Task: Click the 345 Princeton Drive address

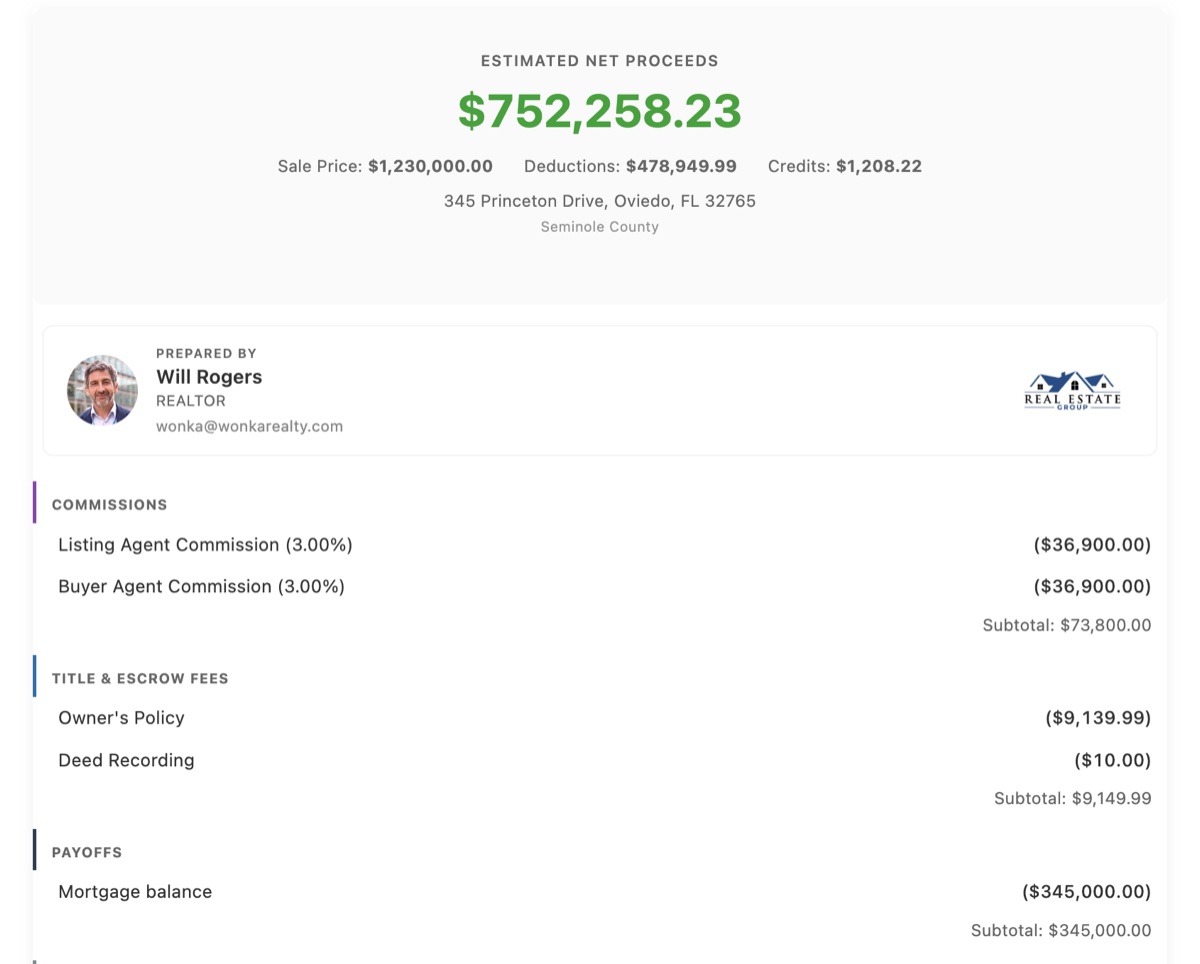Action: pos(599,201)
